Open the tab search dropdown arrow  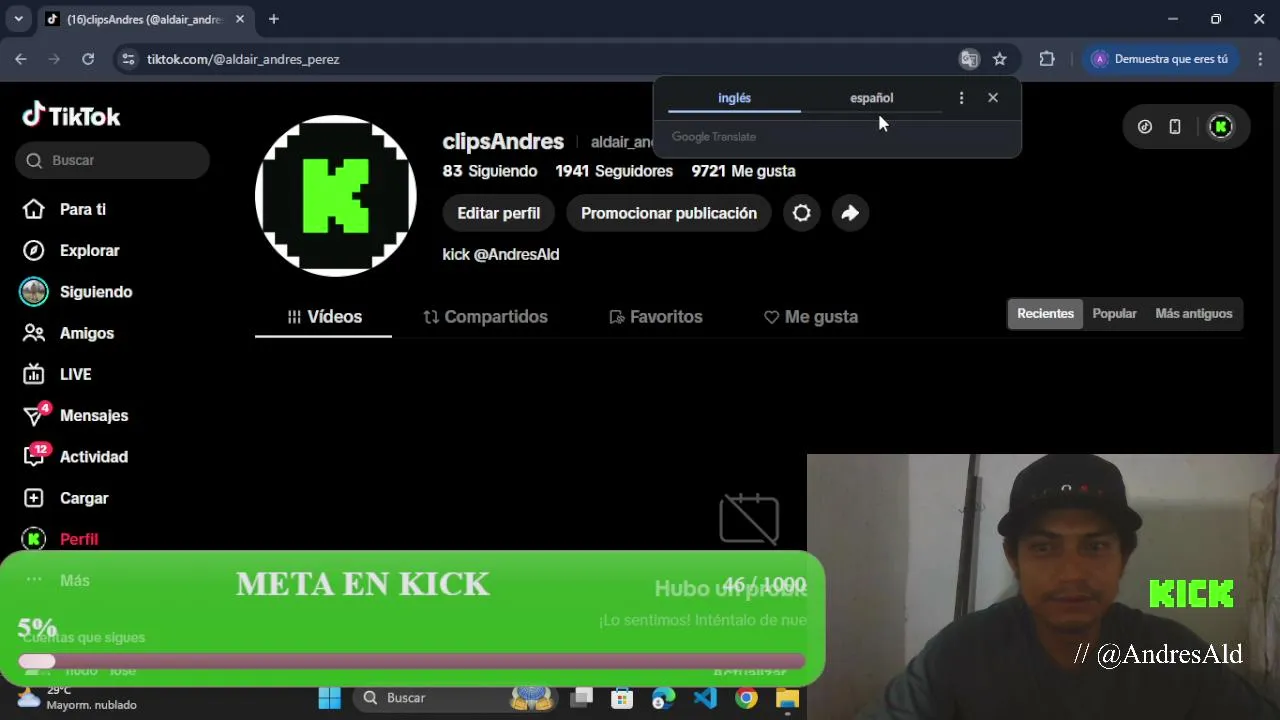(18, 19)
